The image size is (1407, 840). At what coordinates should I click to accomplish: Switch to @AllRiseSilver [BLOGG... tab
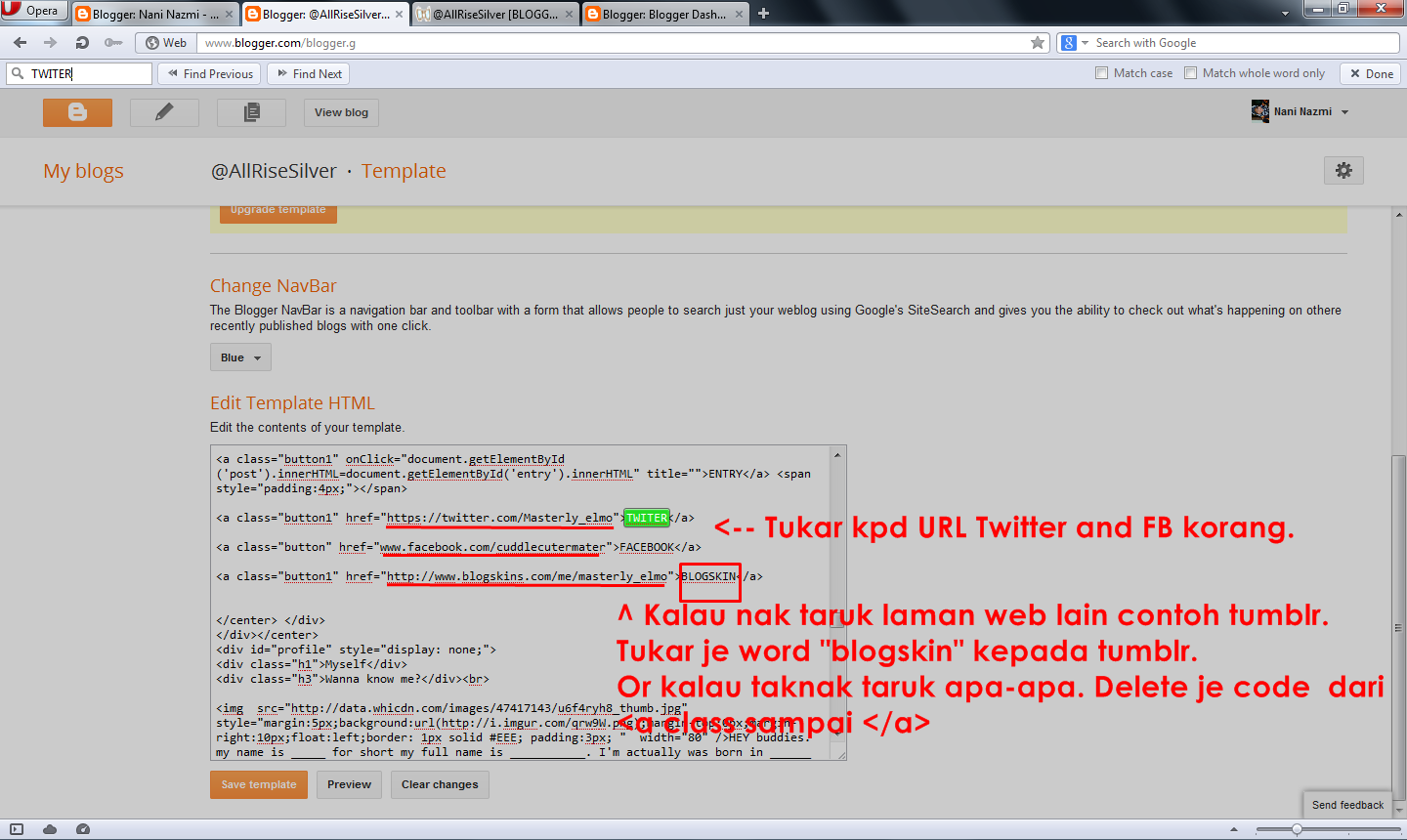(495, 14)
